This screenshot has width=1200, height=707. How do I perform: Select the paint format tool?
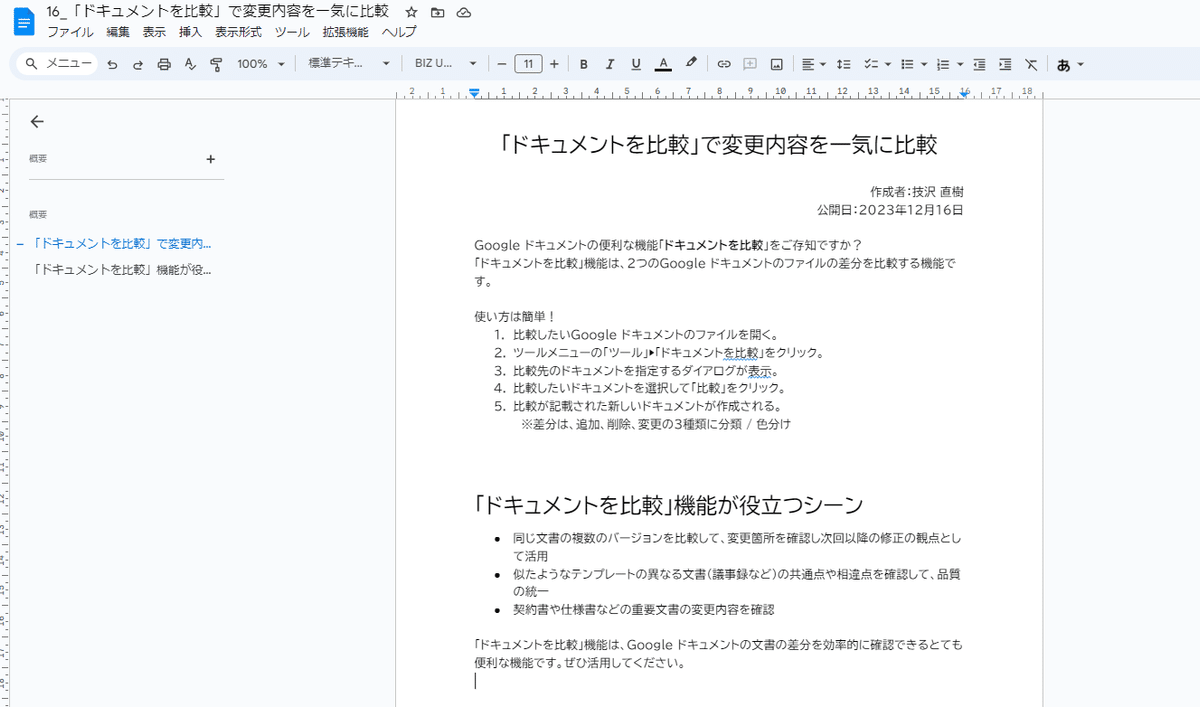point(216,64)
